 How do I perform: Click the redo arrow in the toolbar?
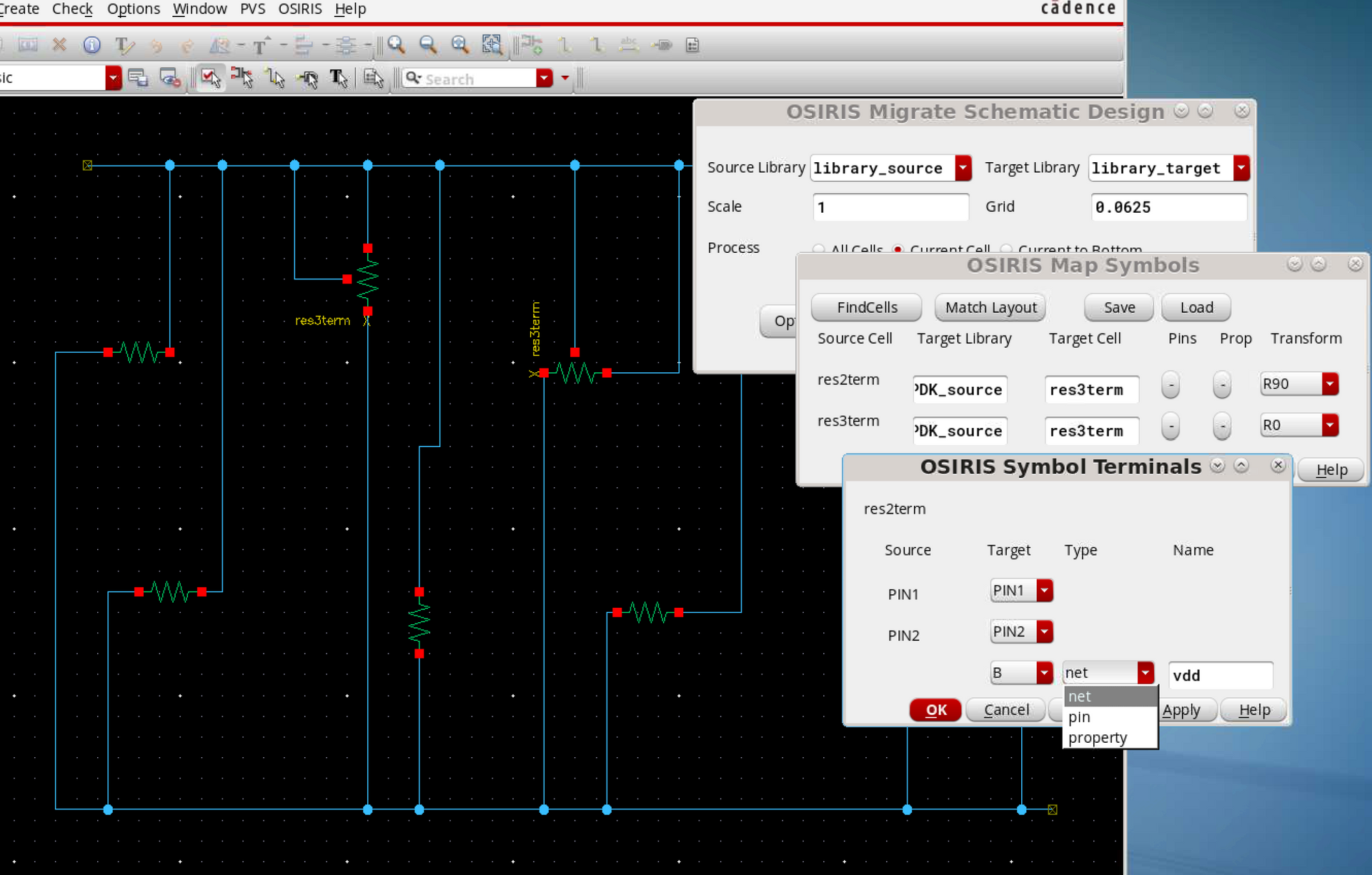187,46
